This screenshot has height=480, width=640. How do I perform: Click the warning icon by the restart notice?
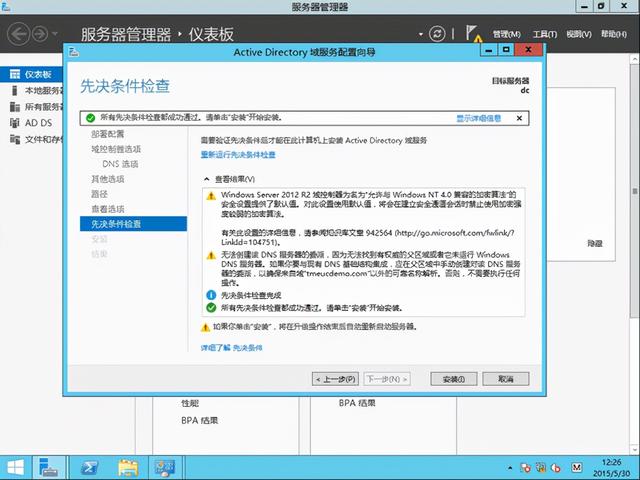pos(205,327)
